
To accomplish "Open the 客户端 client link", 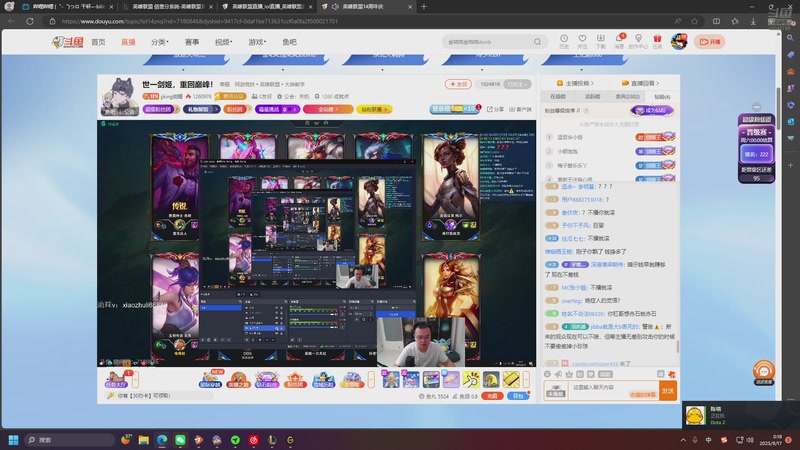I will click(520, 109).
